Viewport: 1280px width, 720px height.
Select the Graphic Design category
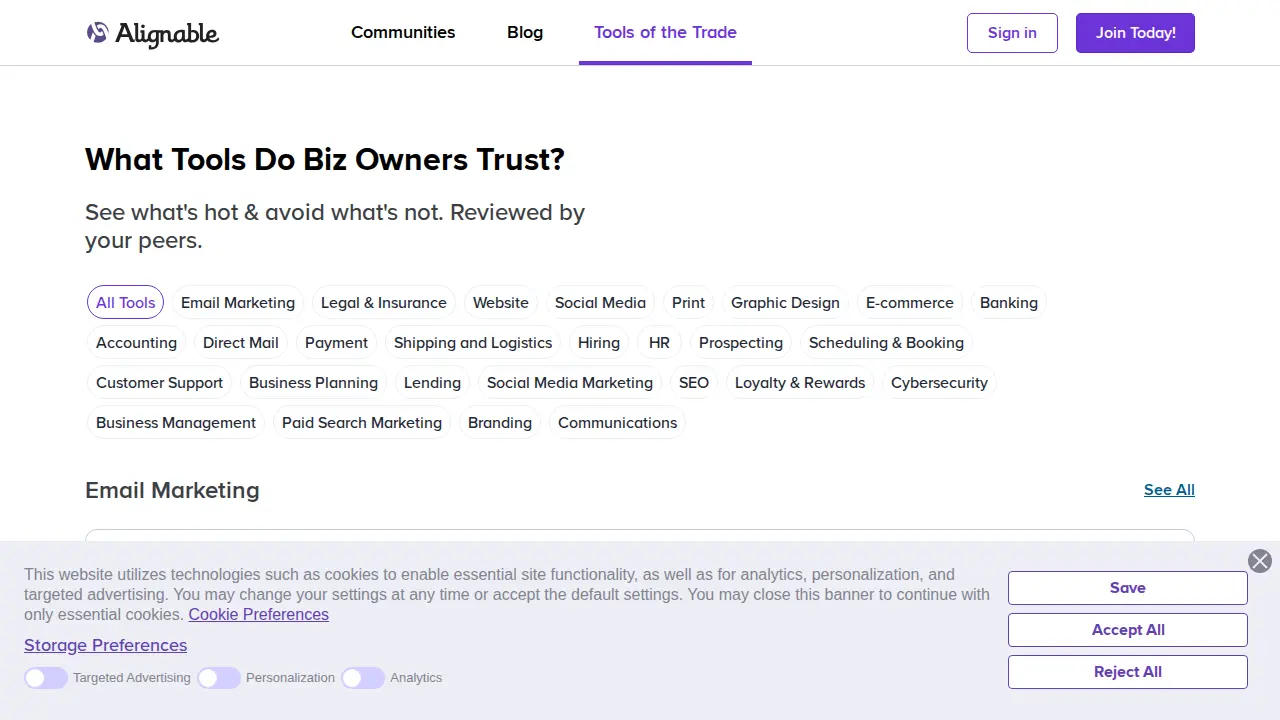[785, 302]
